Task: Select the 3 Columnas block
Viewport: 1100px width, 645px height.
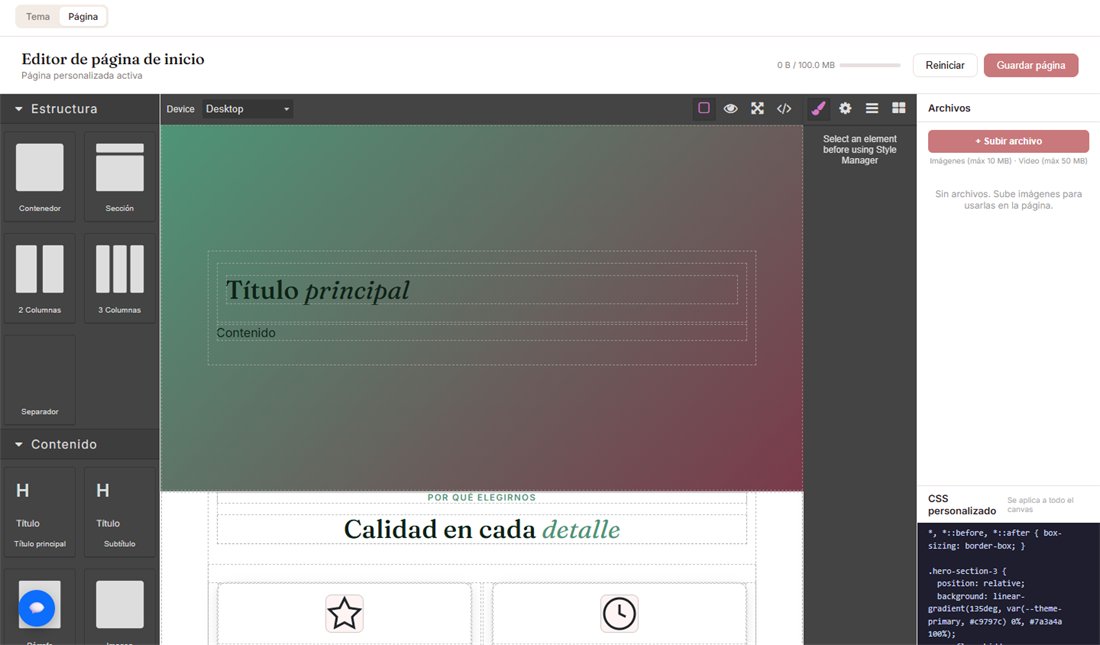Action: [x=120, y=278]
